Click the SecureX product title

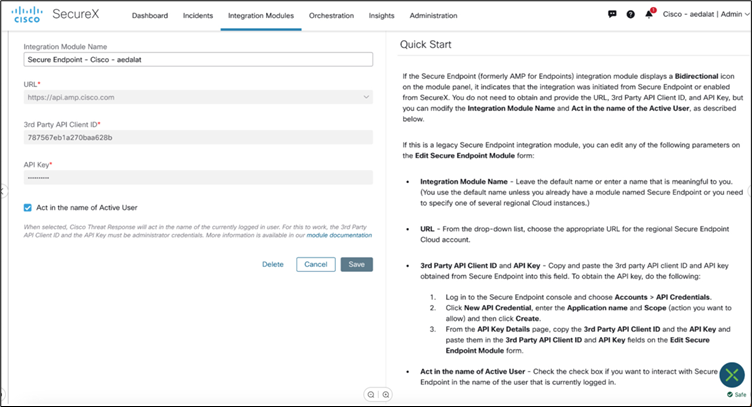pyautogui.click(x=76, y=14)
